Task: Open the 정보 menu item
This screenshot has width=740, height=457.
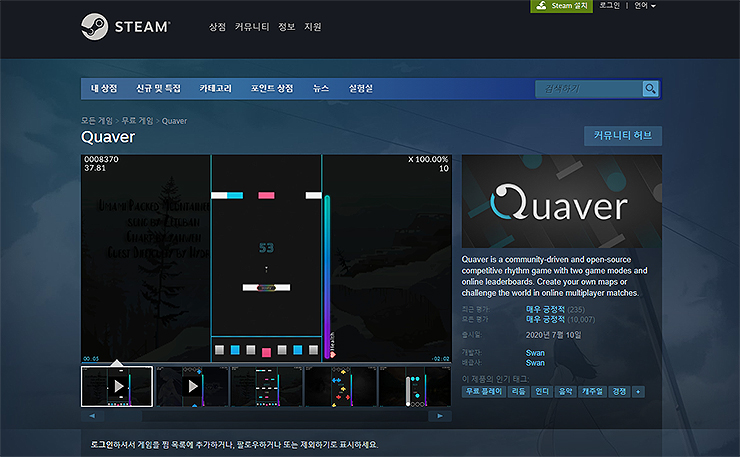Action: 286,27
